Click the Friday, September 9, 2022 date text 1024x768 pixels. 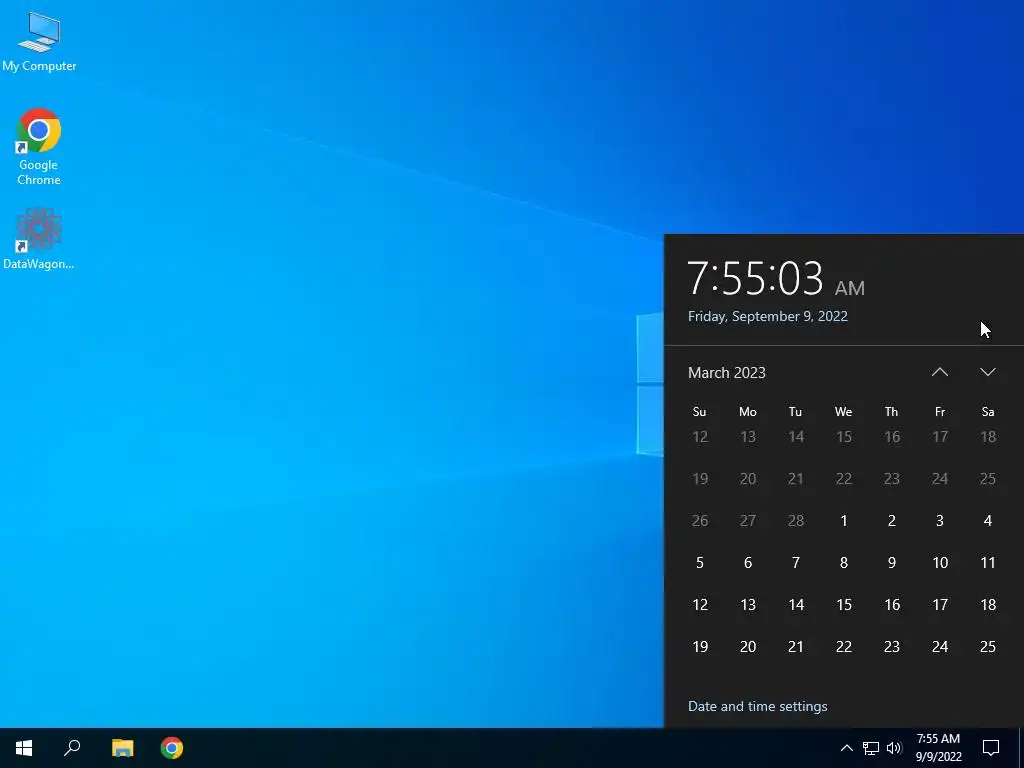click(767, 317)
